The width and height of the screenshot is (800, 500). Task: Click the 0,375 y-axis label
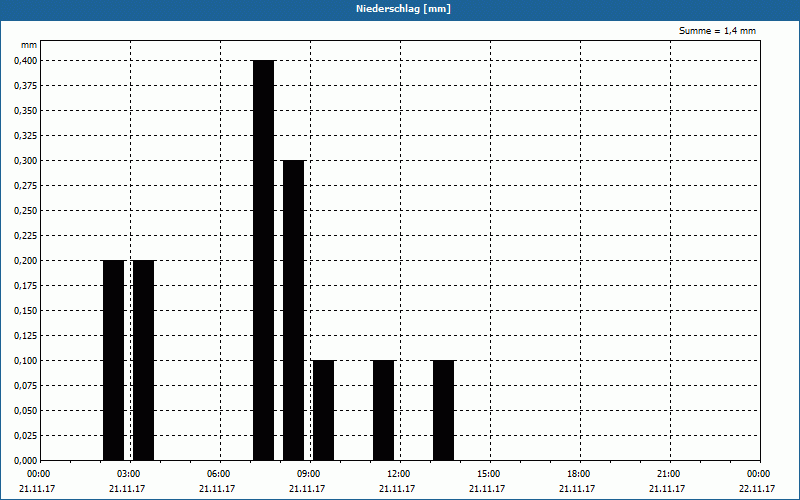(x=26, y=86)
